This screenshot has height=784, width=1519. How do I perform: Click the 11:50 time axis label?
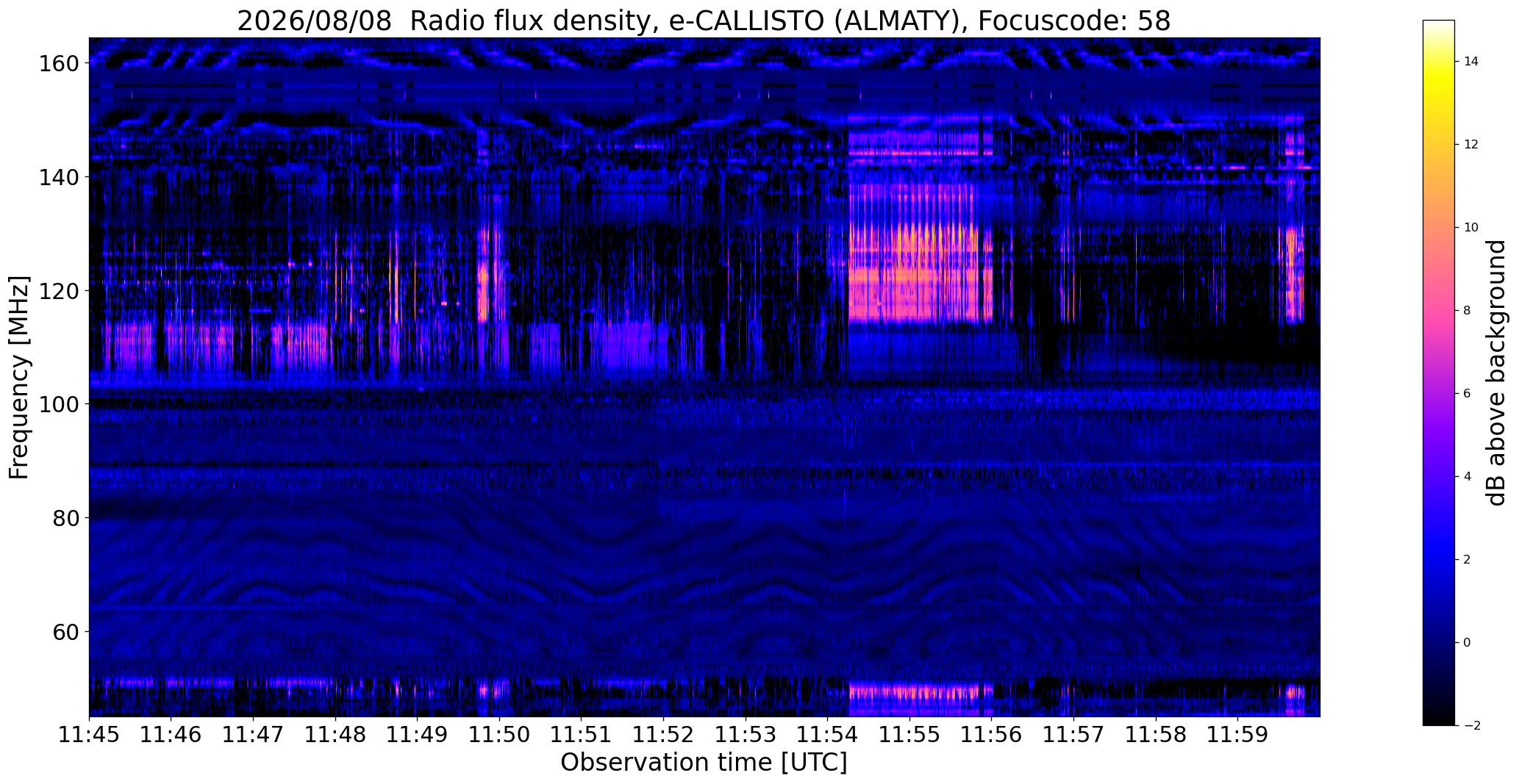(499, 735)
